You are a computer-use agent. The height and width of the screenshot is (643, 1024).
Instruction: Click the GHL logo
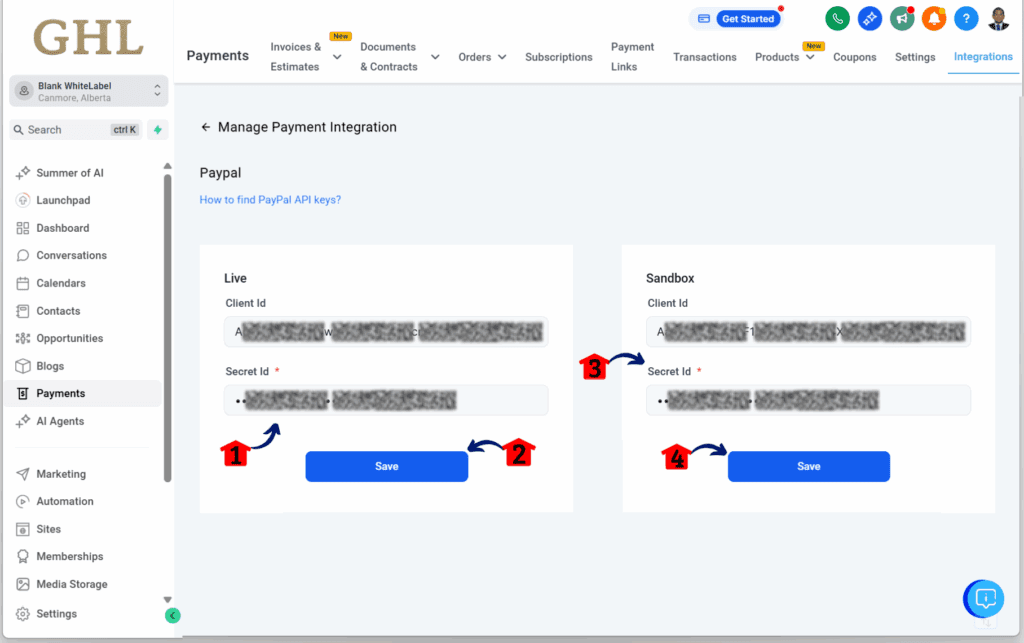click(89, 38)
